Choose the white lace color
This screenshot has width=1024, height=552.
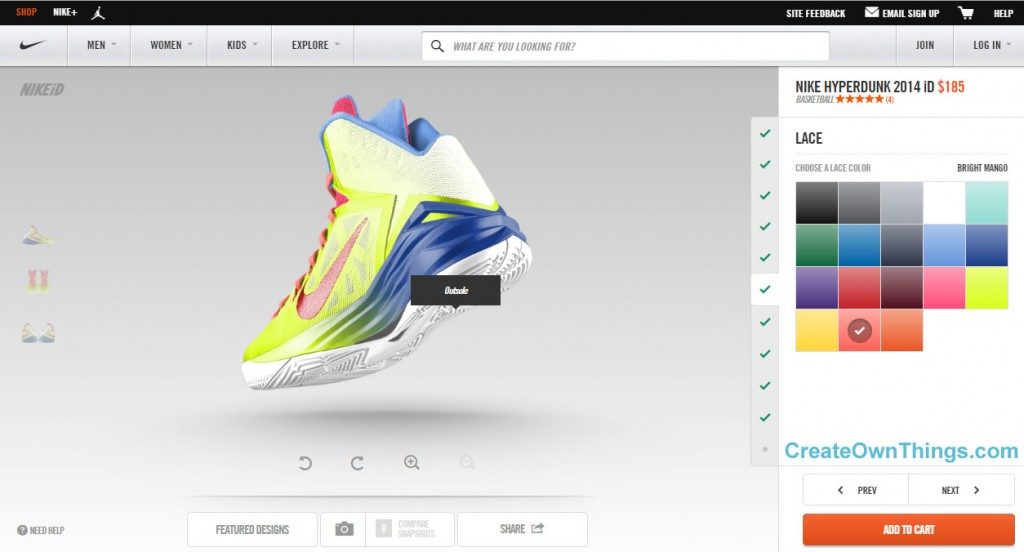pos(944,203)
